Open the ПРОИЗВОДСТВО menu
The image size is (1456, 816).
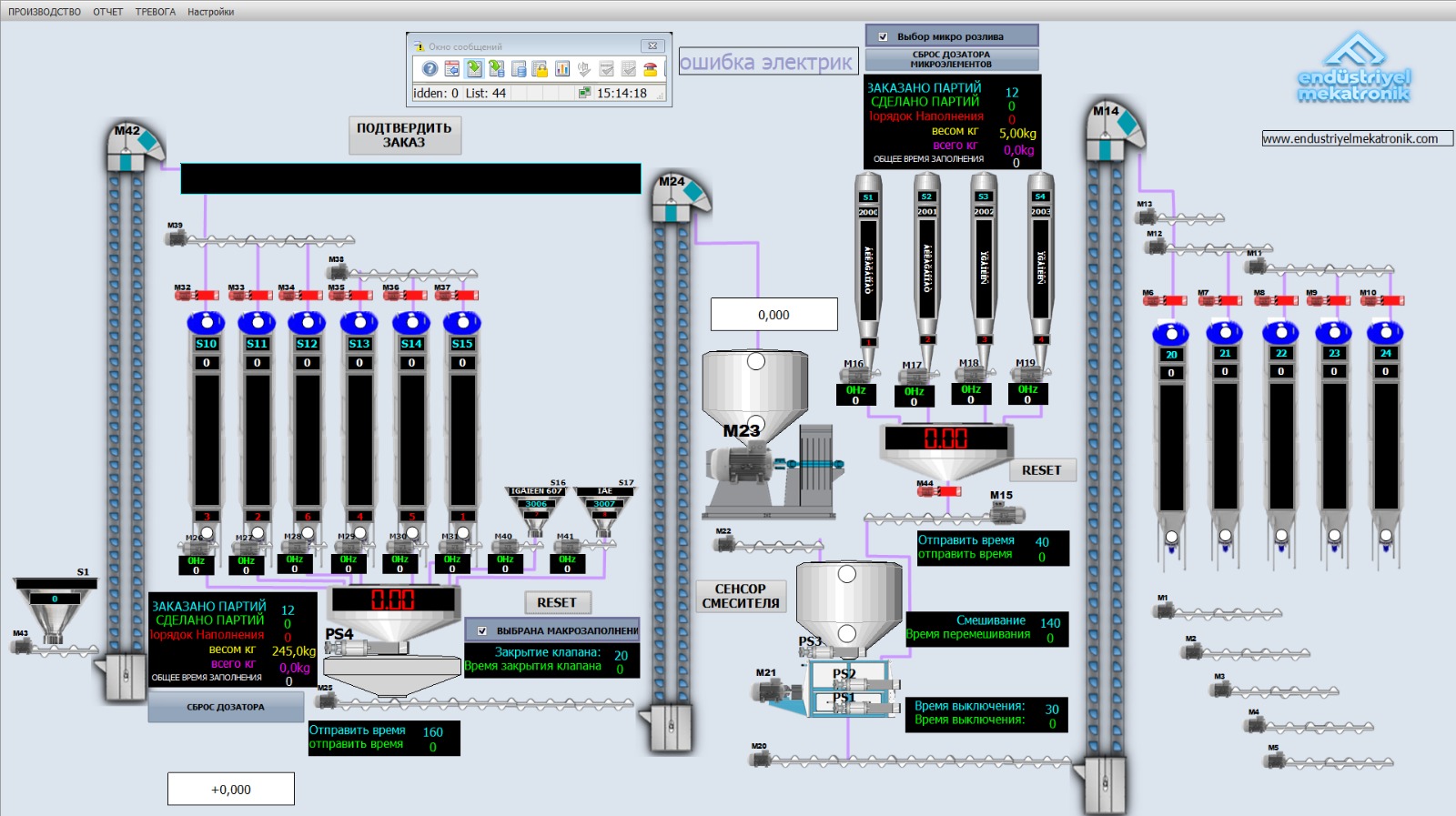pyautogui.click(x=45, y=12)
